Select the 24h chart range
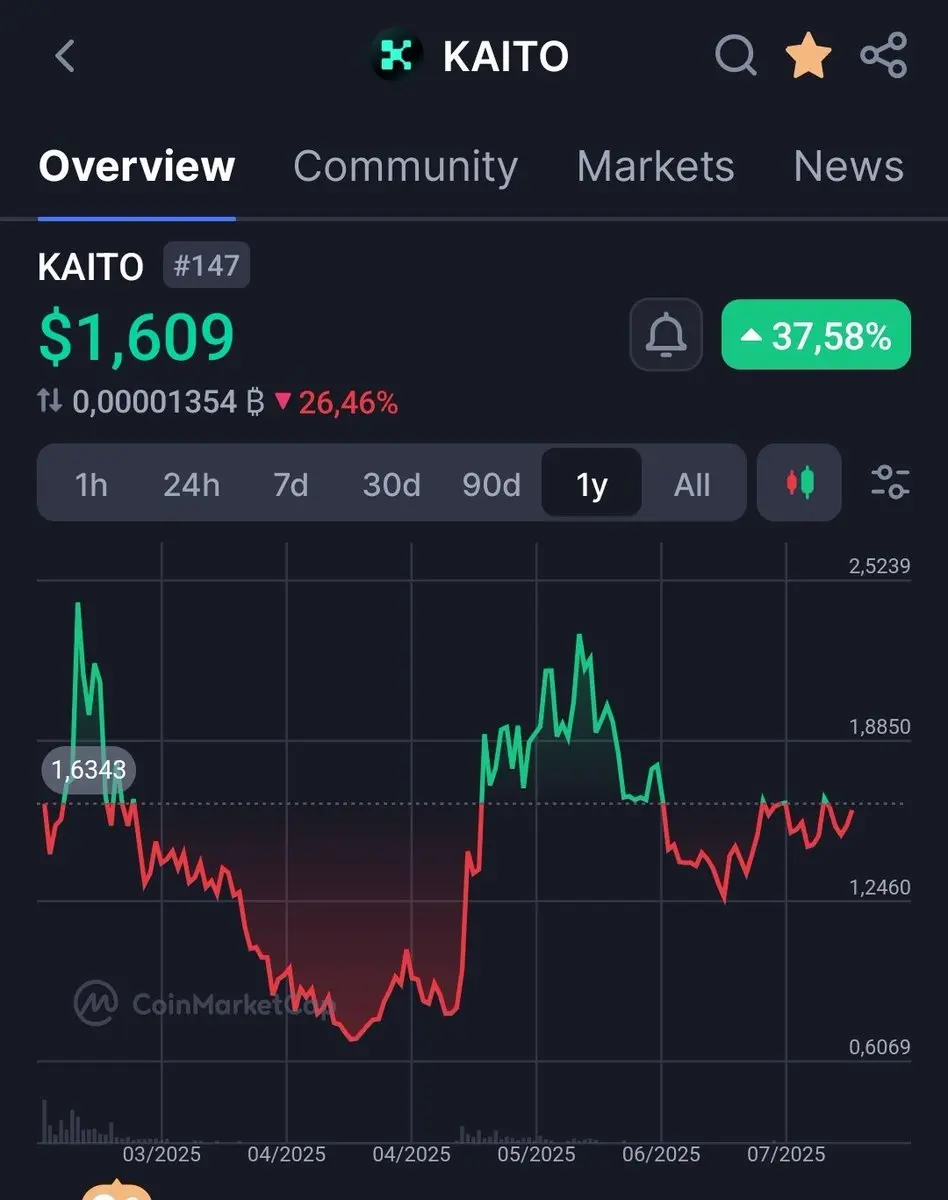 coord(191,485)
